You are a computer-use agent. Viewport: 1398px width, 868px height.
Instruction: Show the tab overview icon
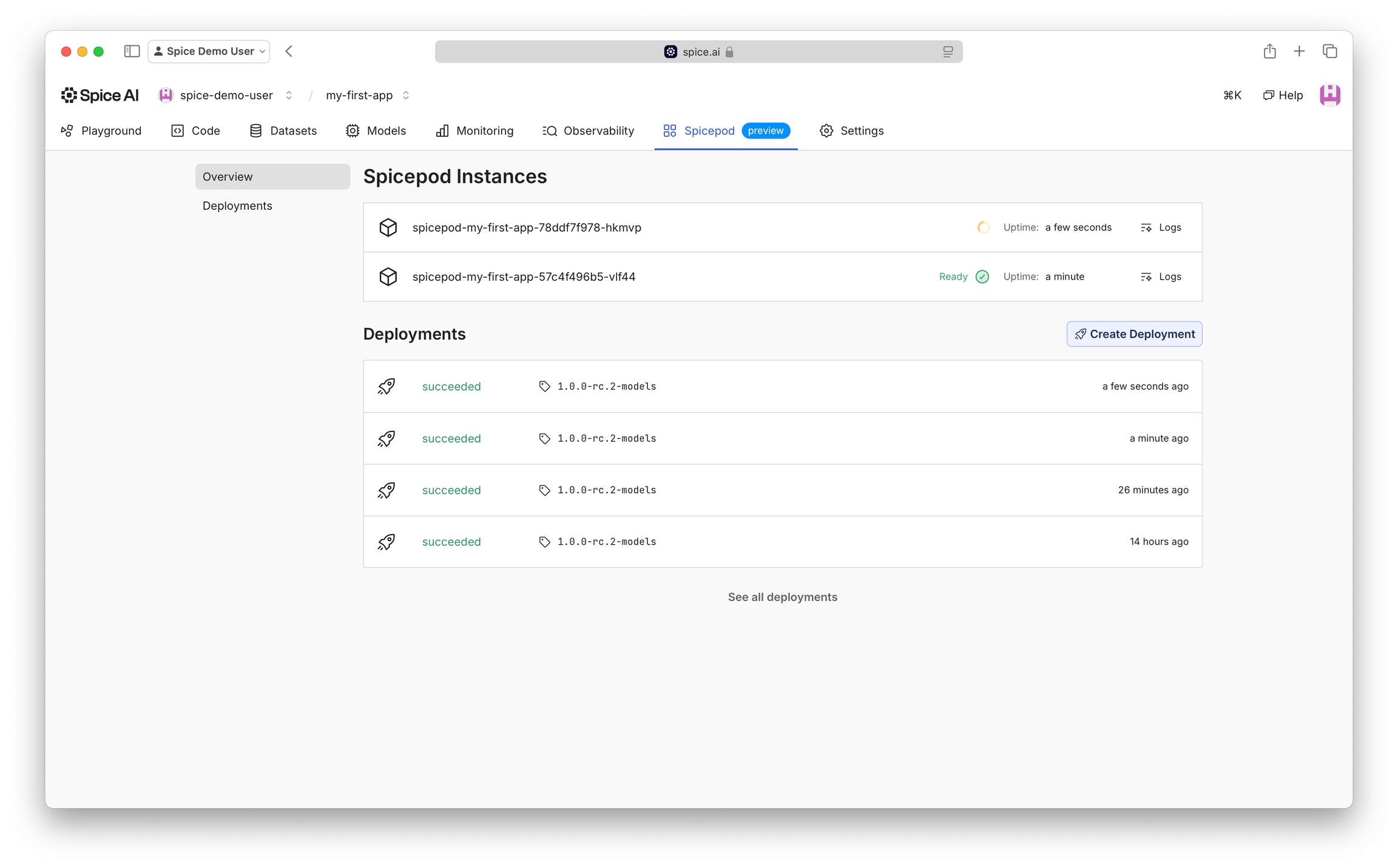(x=1329, y=52)
